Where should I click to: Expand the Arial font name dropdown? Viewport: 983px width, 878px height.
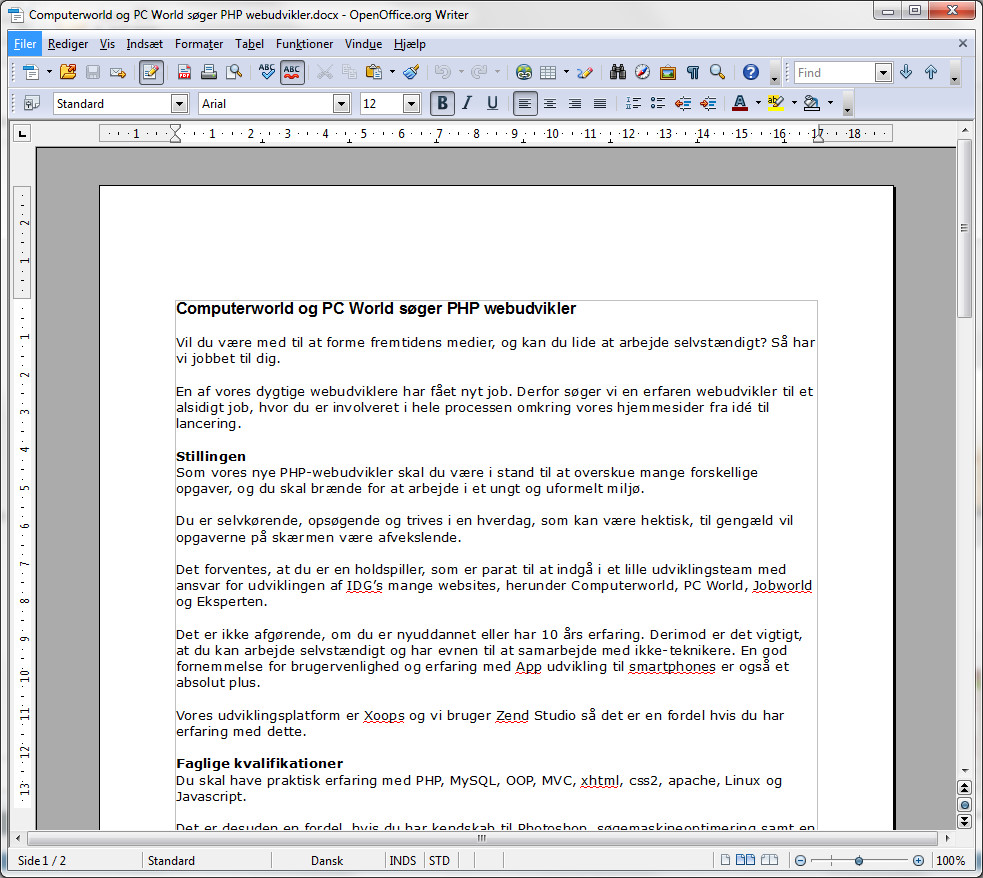[341, 103]
